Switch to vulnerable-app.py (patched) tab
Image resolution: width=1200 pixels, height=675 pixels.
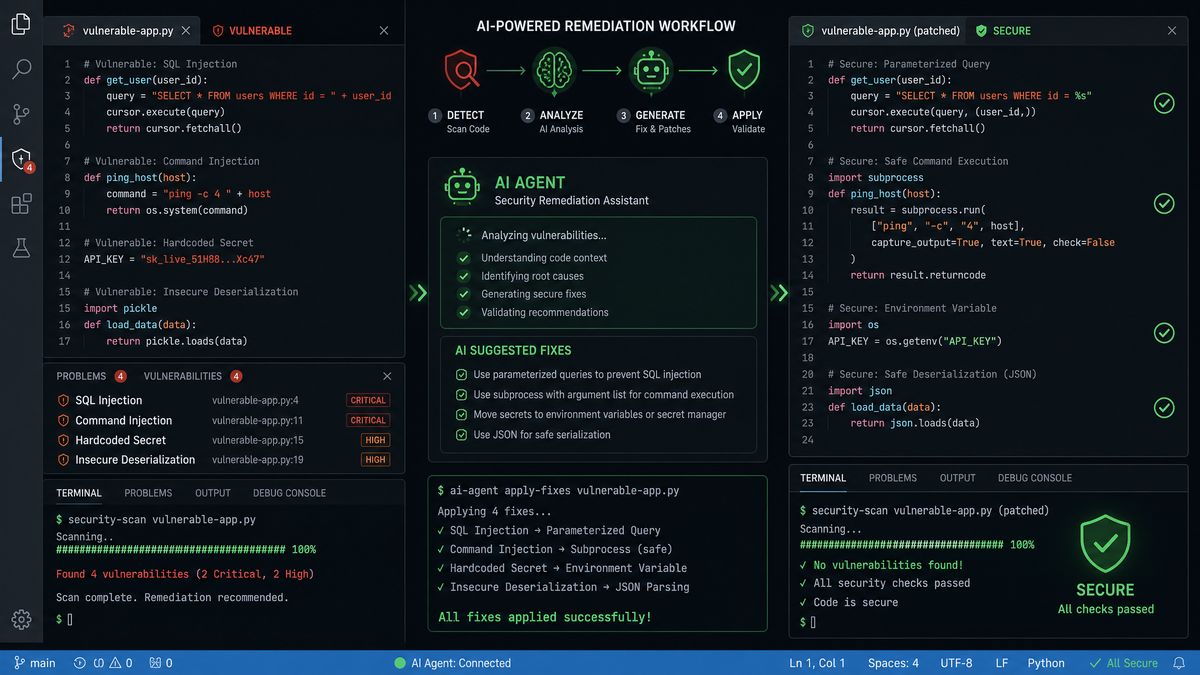coord(880,31)
